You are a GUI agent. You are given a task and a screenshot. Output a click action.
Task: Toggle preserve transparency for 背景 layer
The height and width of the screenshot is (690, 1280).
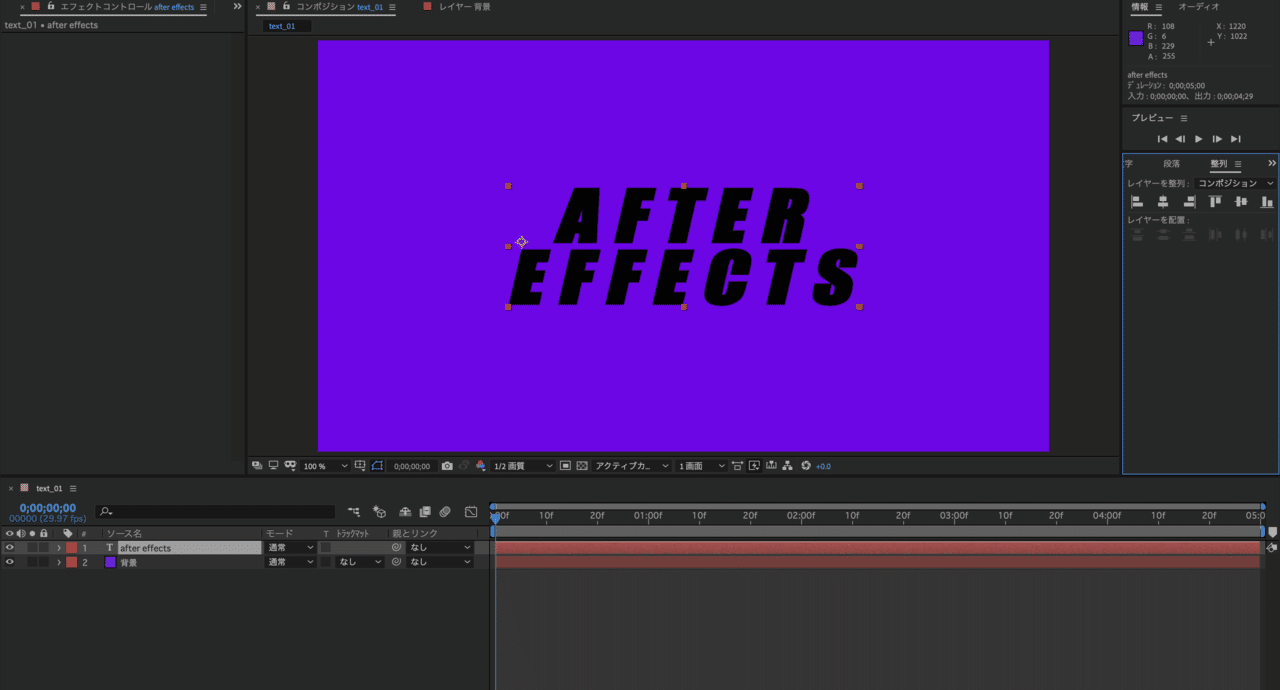click(x=326, y=562)
